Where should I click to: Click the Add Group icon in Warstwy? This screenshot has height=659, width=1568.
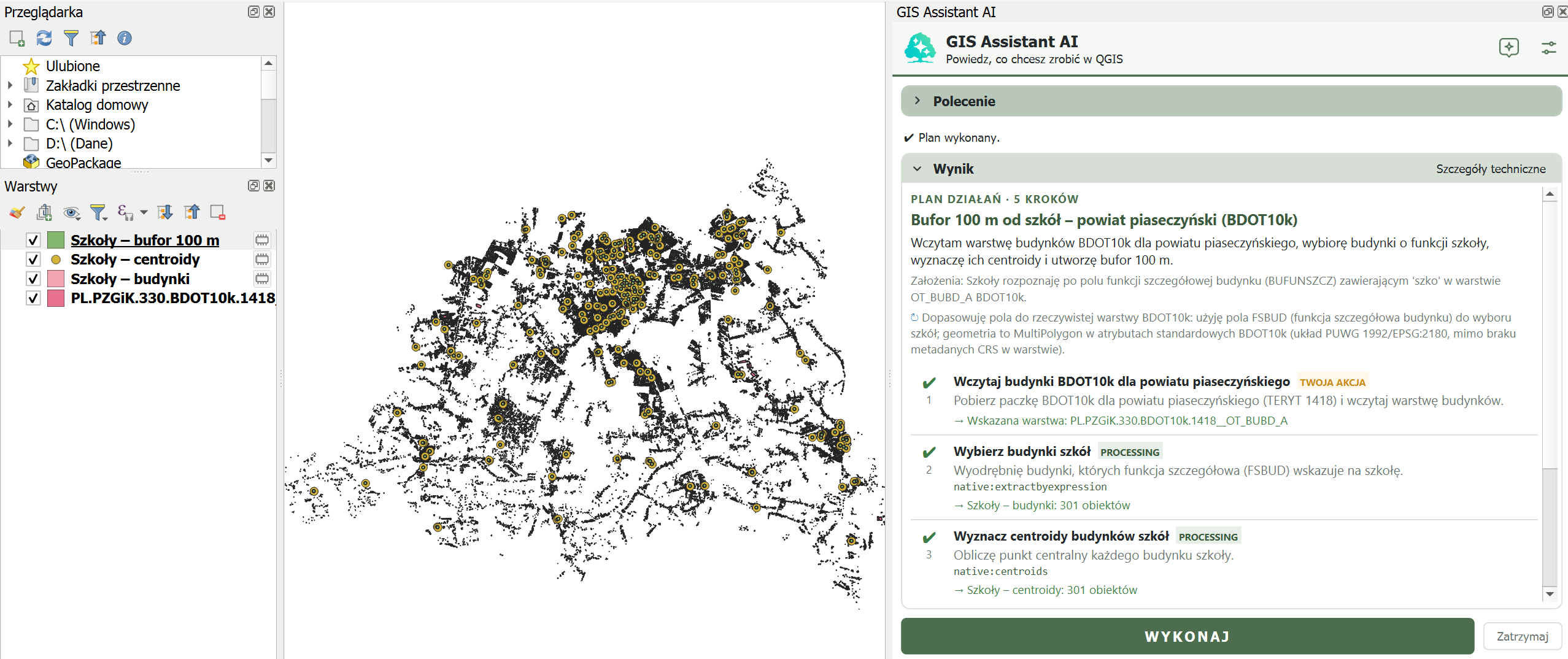[x=44, y=212]
